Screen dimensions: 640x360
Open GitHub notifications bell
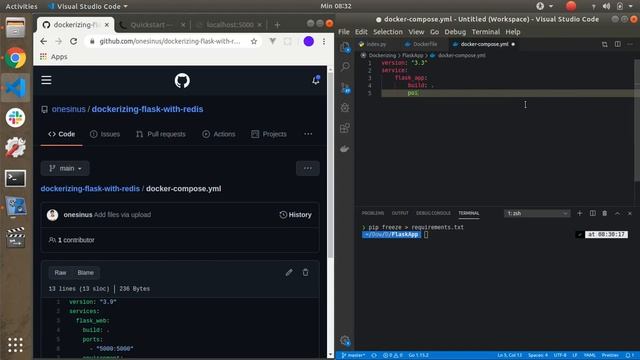point(316,80)
